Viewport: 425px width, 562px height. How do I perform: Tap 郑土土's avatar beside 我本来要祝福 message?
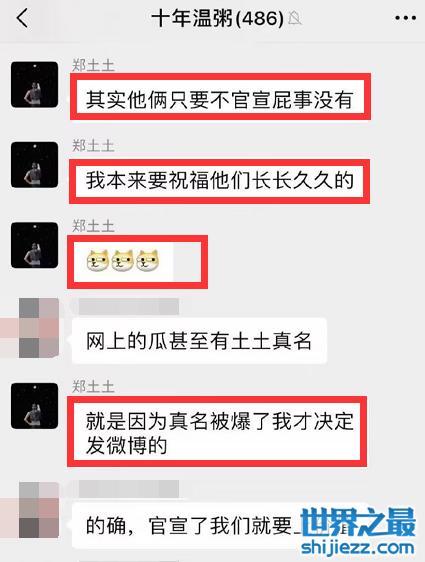pyautogui.click(x=34, y=165)
